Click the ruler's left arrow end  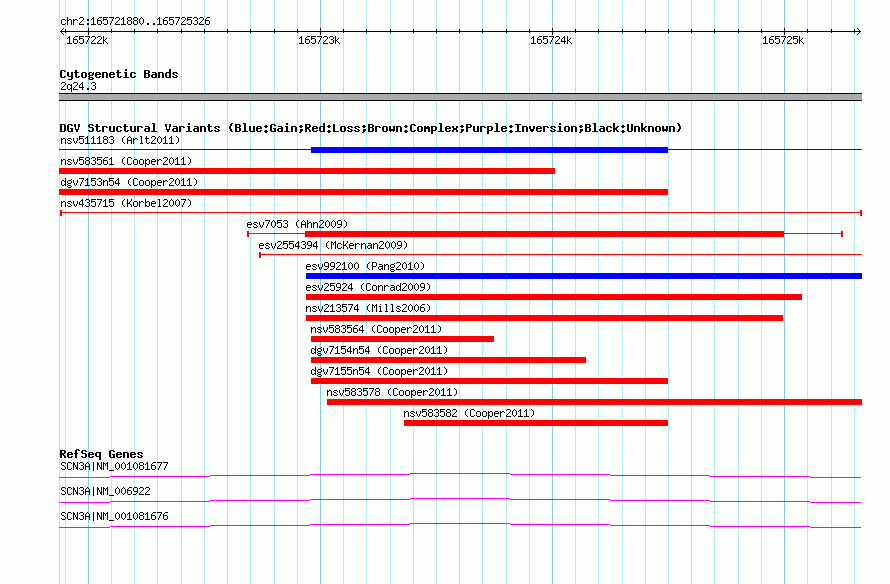[62, 32]
